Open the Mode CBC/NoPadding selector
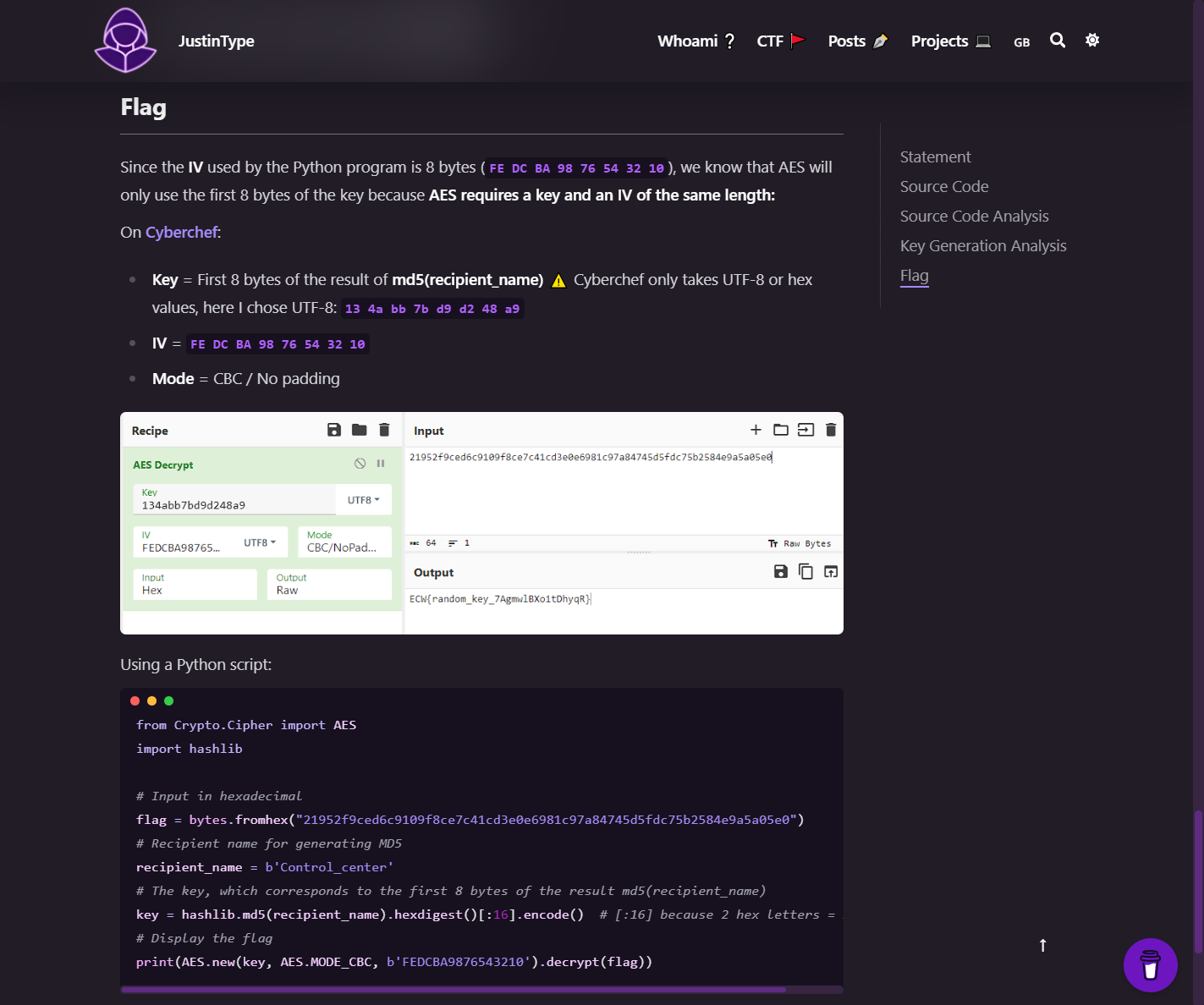This screenshot has width=1204, height=1005. pyautogui.click(x=344, y=541)
